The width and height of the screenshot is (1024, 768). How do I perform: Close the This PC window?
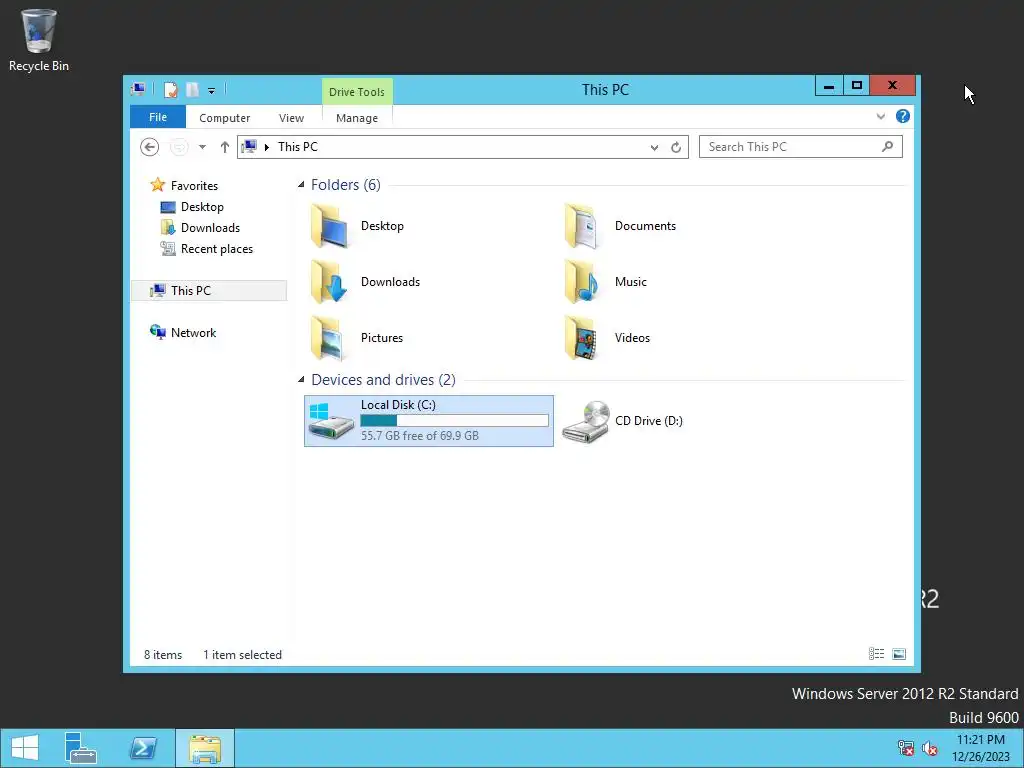click(x=893, y=86)
